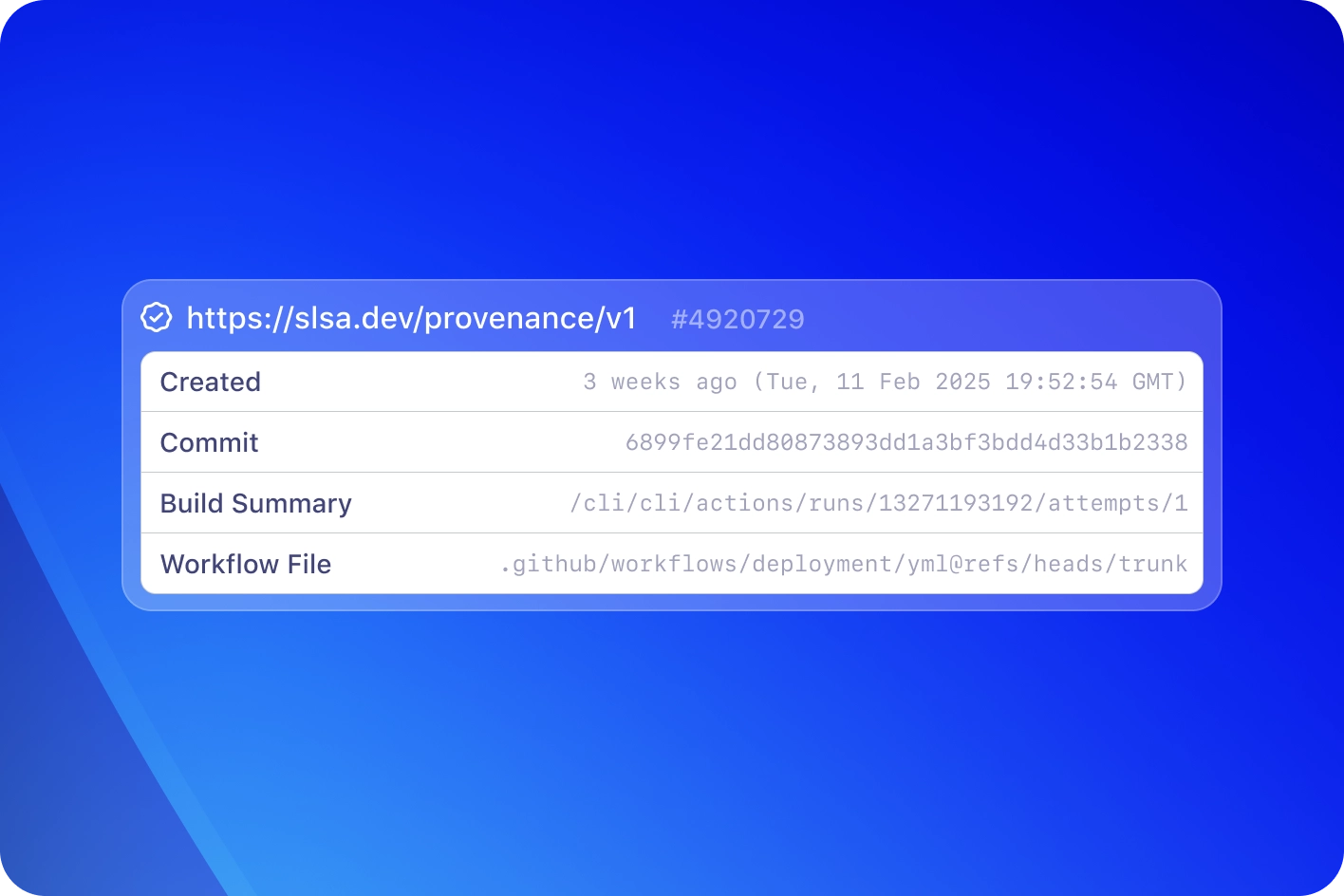Select the Workflow File row label

246,564
